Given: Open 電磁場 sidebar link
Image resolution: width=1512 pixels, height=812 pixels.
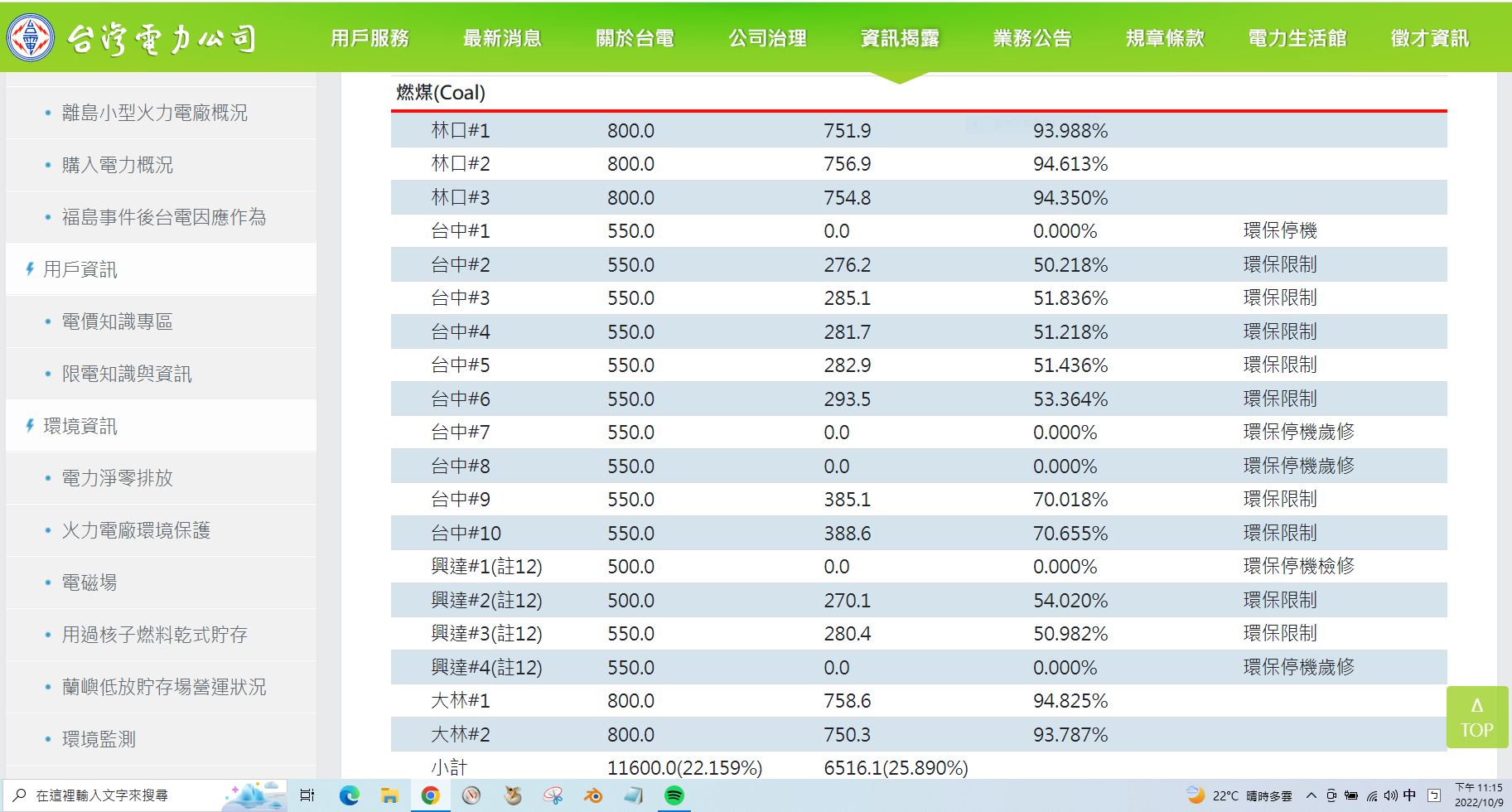Looking at the screenshot, I should point(89,582).
